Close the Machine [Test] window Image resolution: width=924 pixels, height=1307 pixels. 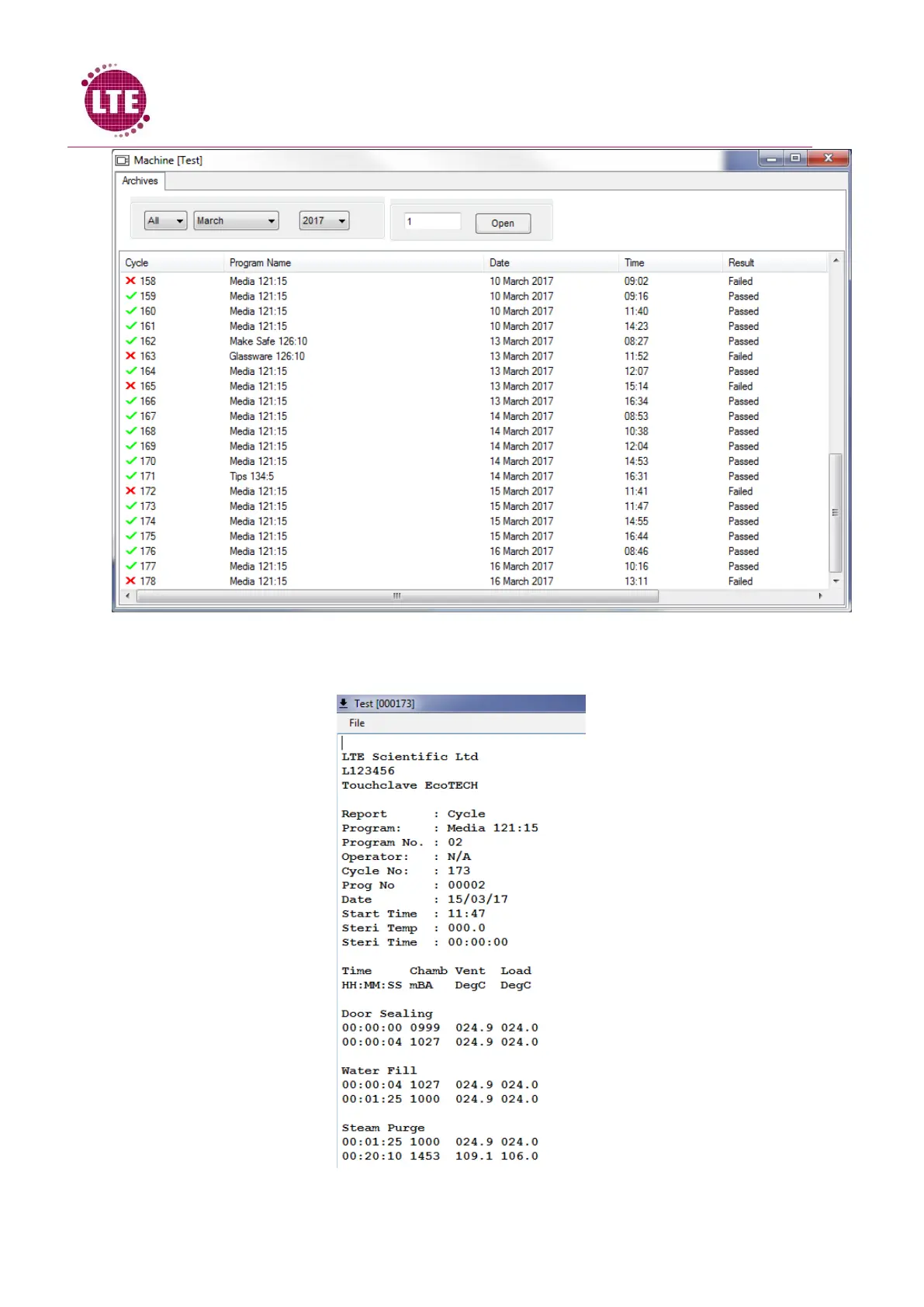click(x=828, y=158)
